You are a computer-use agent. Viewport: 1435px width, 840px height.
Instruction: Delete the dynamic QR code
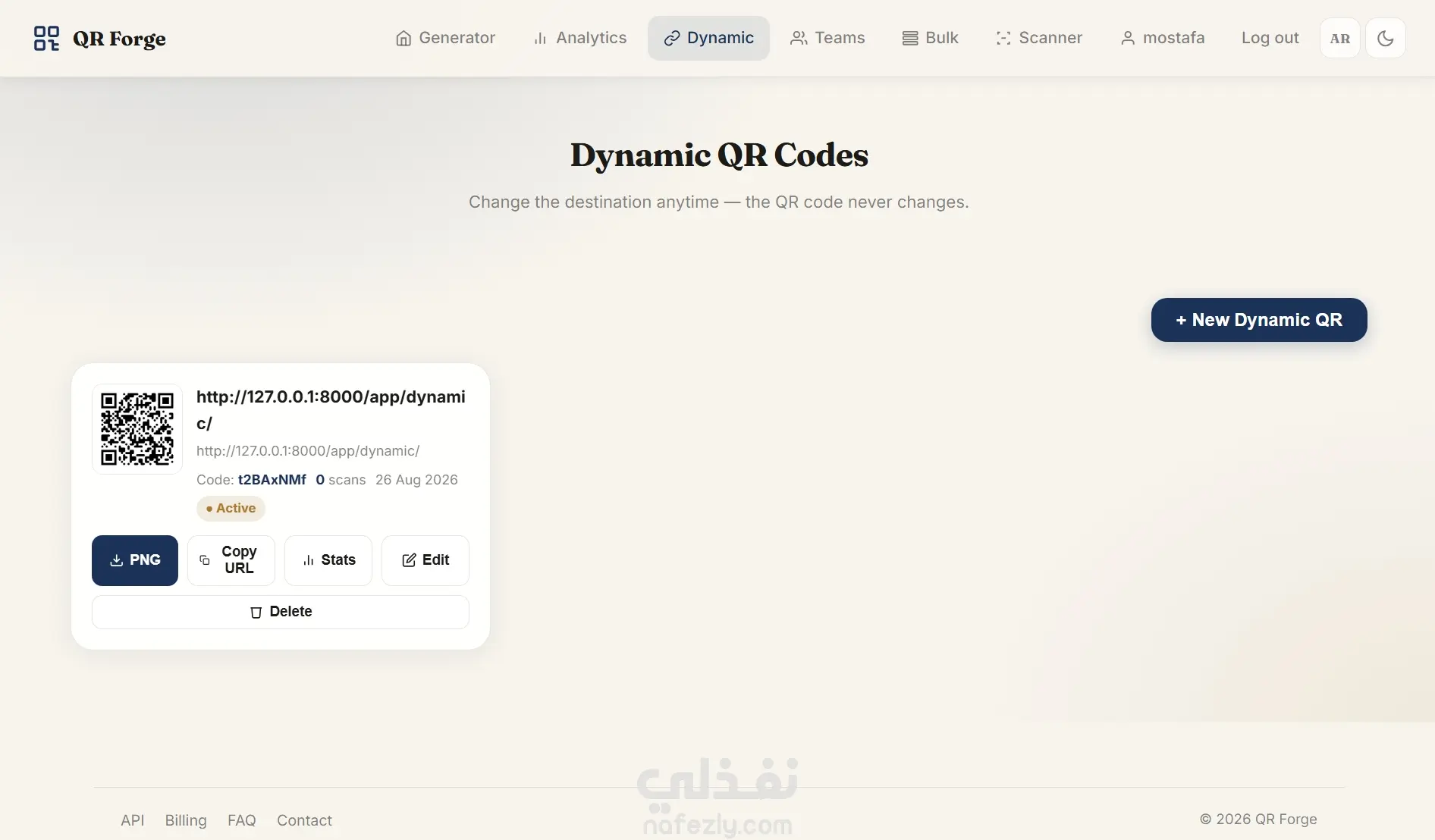(x=281, y=612)
